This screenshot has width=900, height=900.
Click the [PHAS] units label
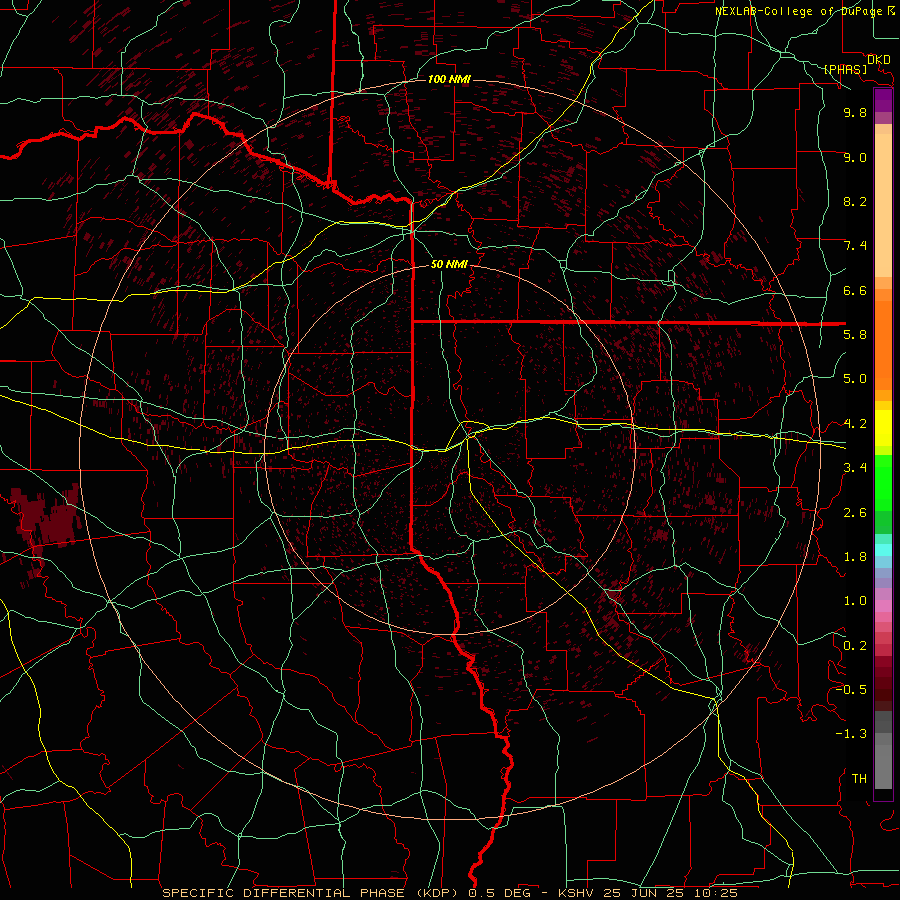tap(845, 69)
